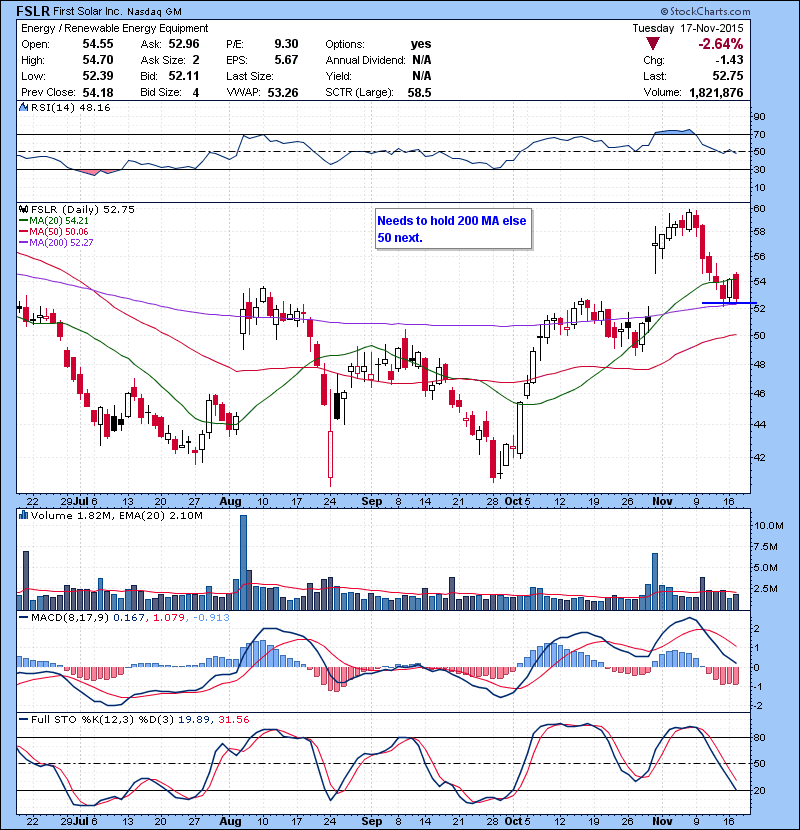Click the red down-triangle change indicator
Viewport: 800px width, 830px height.
pos(653,43)
